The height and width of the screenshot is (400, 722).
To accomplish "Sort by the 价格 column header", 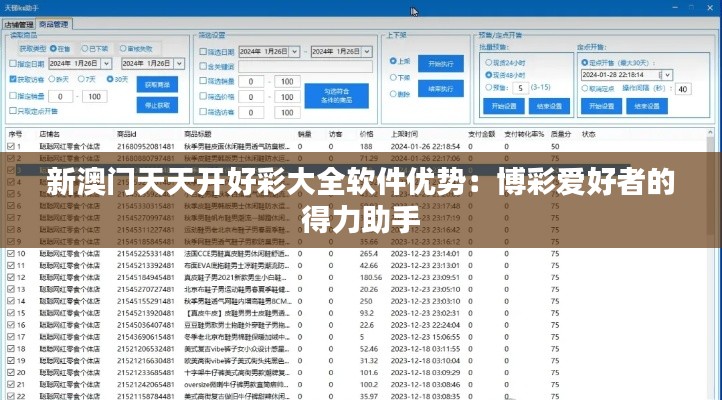I will click(366, 134).
